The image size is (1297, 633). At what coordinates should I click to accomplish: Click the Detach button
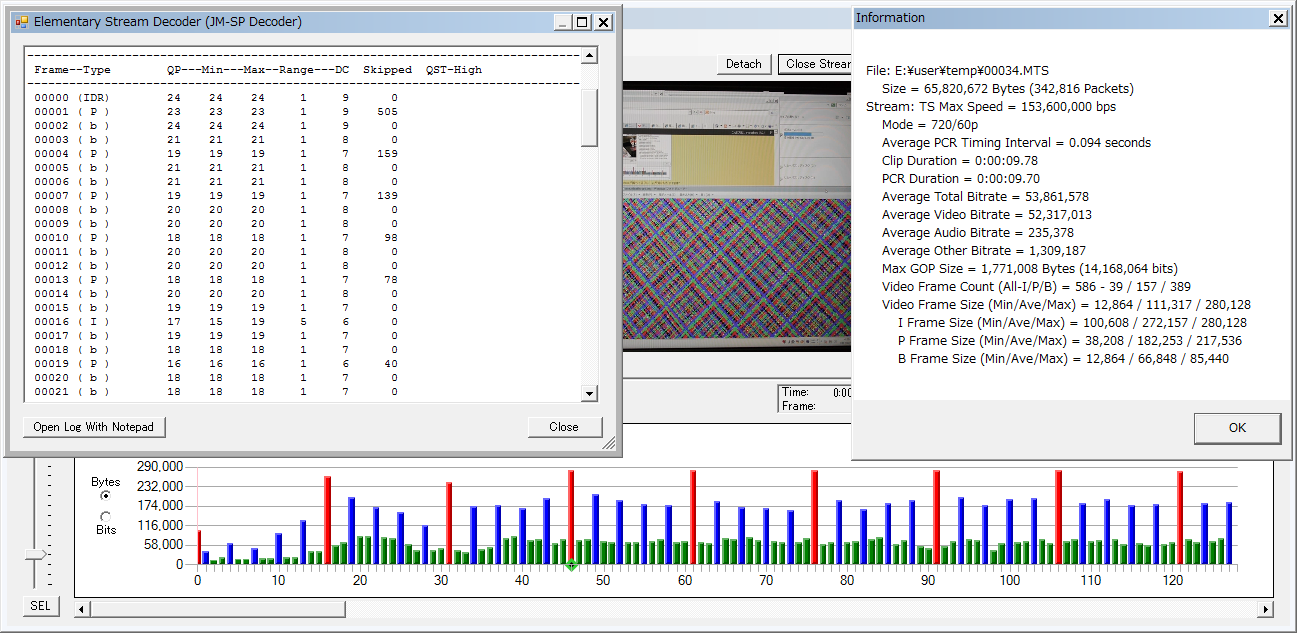[x=743, y=64]
